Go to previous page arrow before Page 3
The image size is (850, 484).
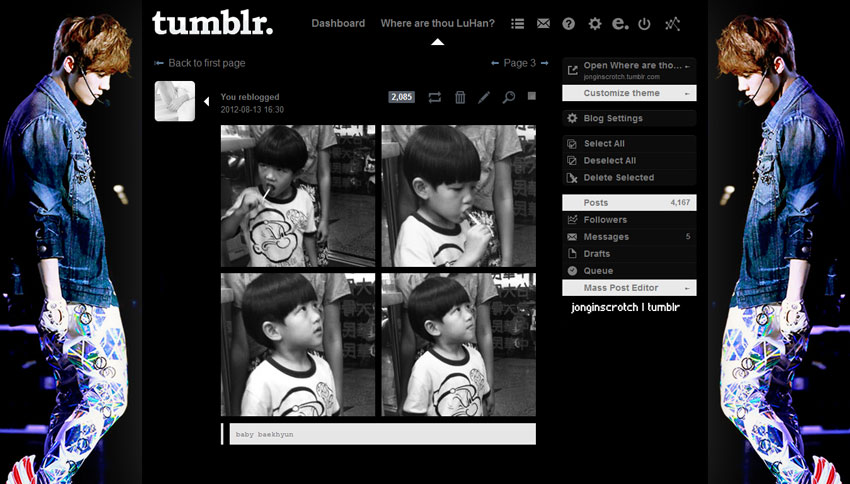click(x=495, y=63)
